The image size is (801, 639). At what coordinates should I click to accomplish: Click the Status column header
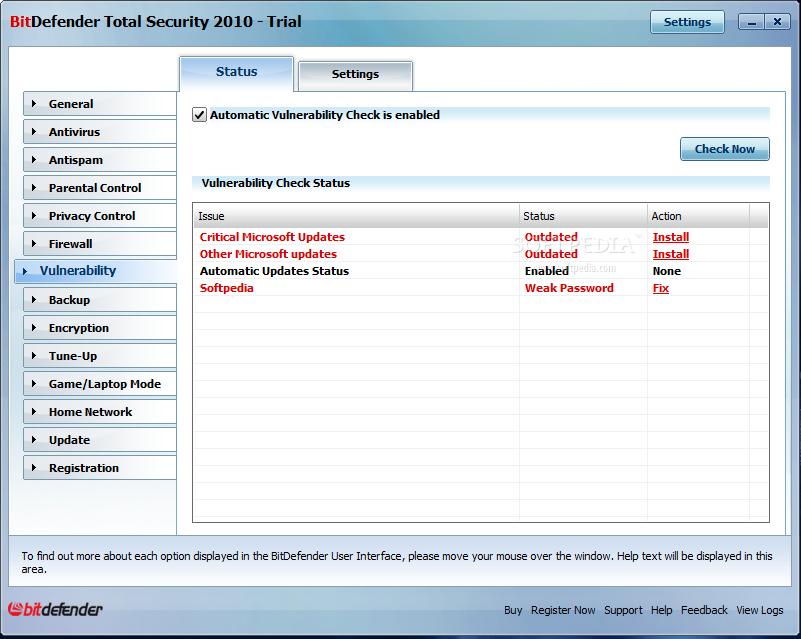pyautogui.click(x=582, y=216)
